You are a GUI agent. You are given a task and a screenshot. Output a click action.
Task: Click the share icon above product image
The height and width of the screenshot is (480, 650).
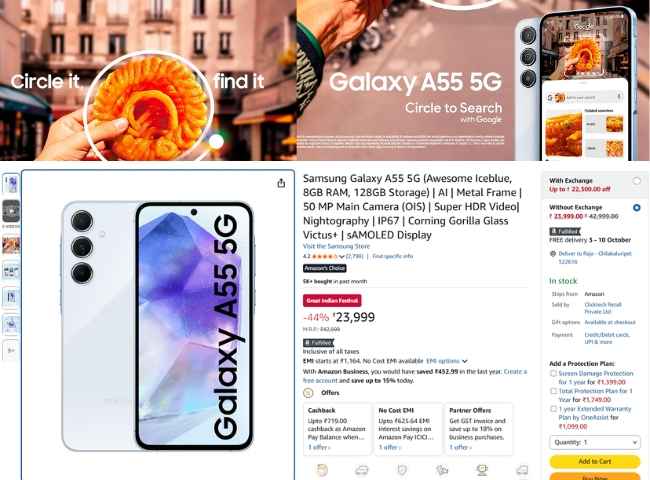coord(281,183)
